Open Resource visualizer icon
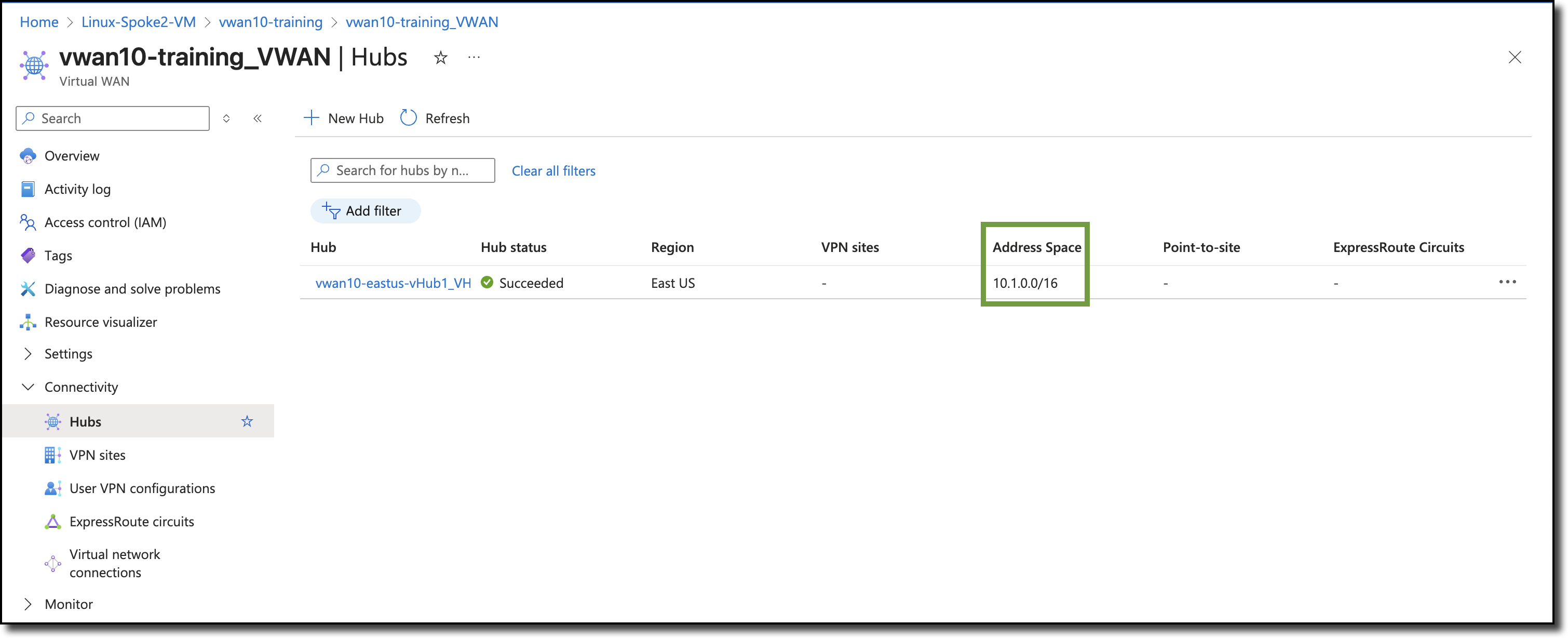This screenshot has height=638, width=1568. pos(28,322)
